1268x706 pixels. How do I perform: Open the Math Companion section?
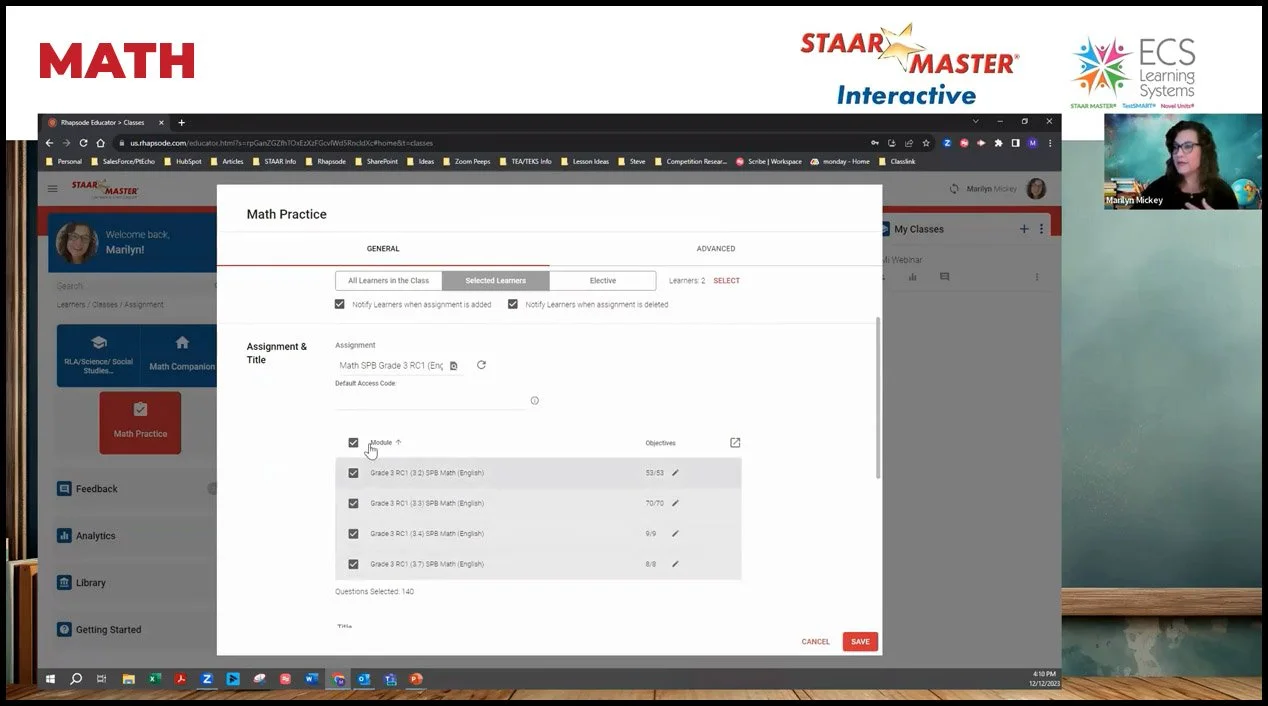click(x=182, y=354)
